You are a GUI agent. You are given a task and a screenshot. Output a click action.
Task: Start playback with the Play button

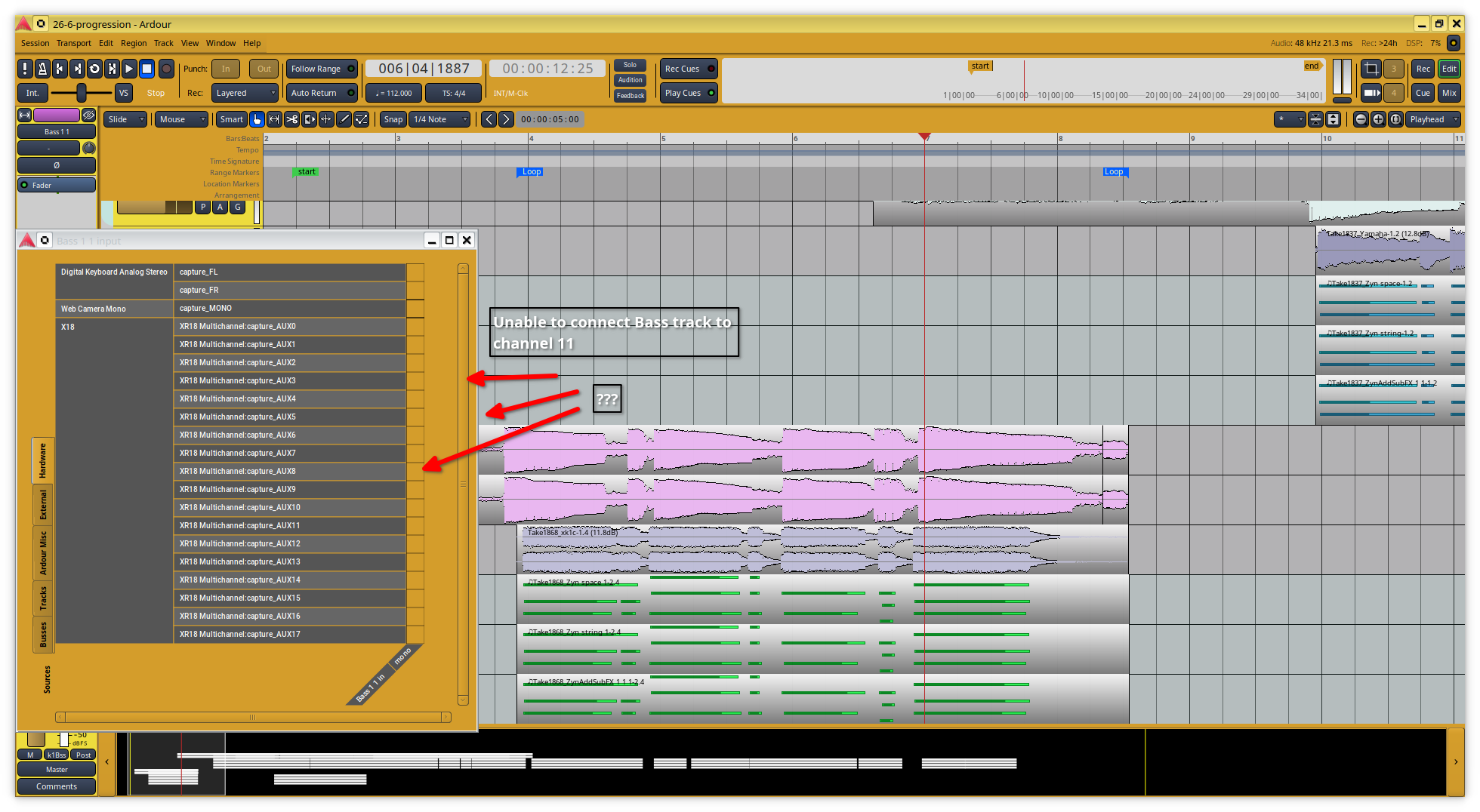click(129, 69)
